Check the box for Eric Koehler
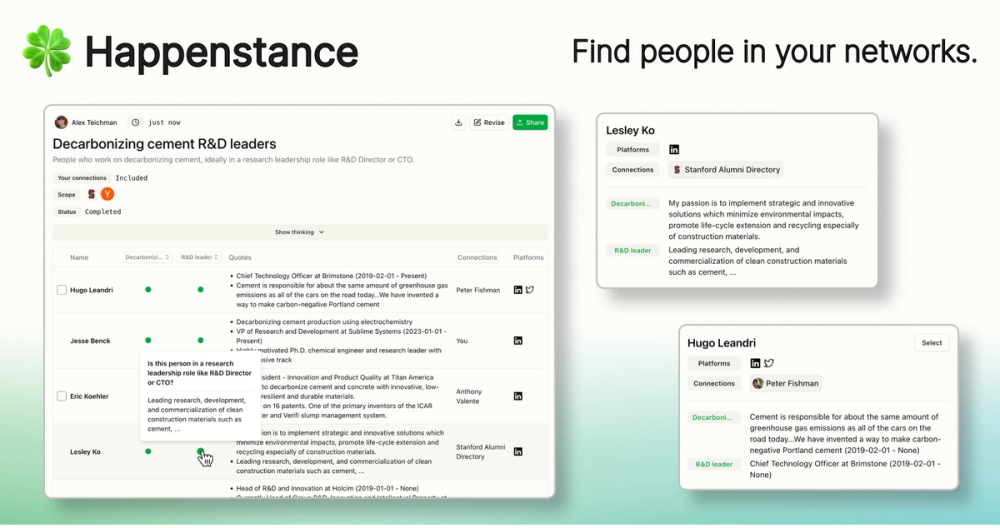 (61, 397)
